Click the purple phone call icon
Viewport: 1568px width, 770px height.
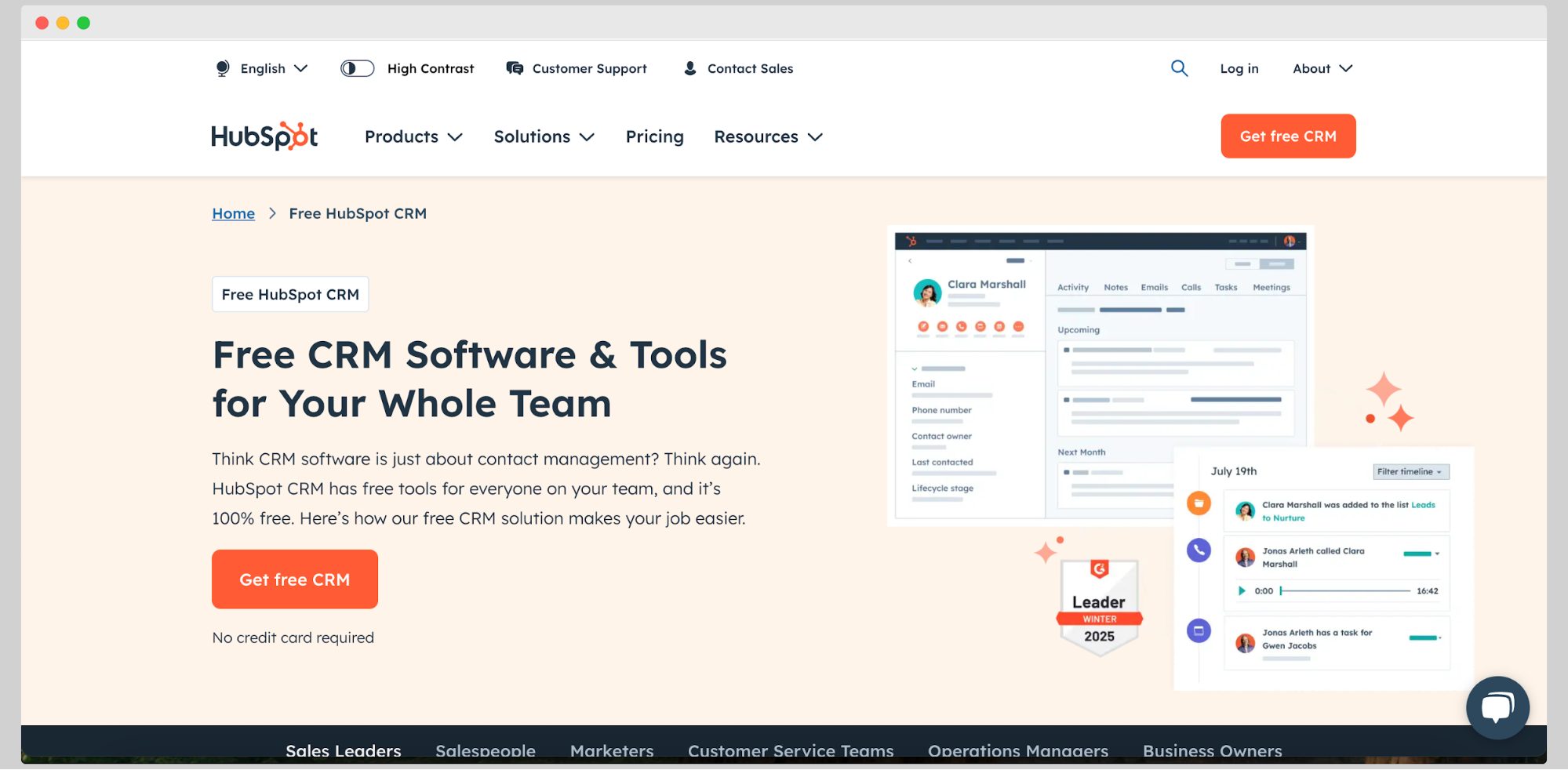coord(1199,550)
